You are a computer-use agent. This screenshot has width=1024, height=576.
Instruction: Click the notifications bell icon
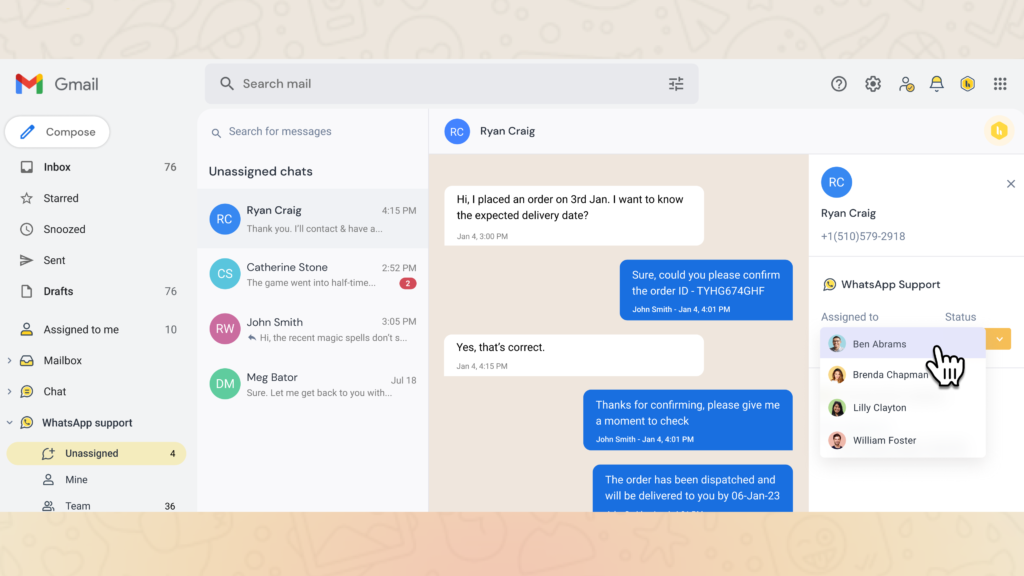point(936,84)
